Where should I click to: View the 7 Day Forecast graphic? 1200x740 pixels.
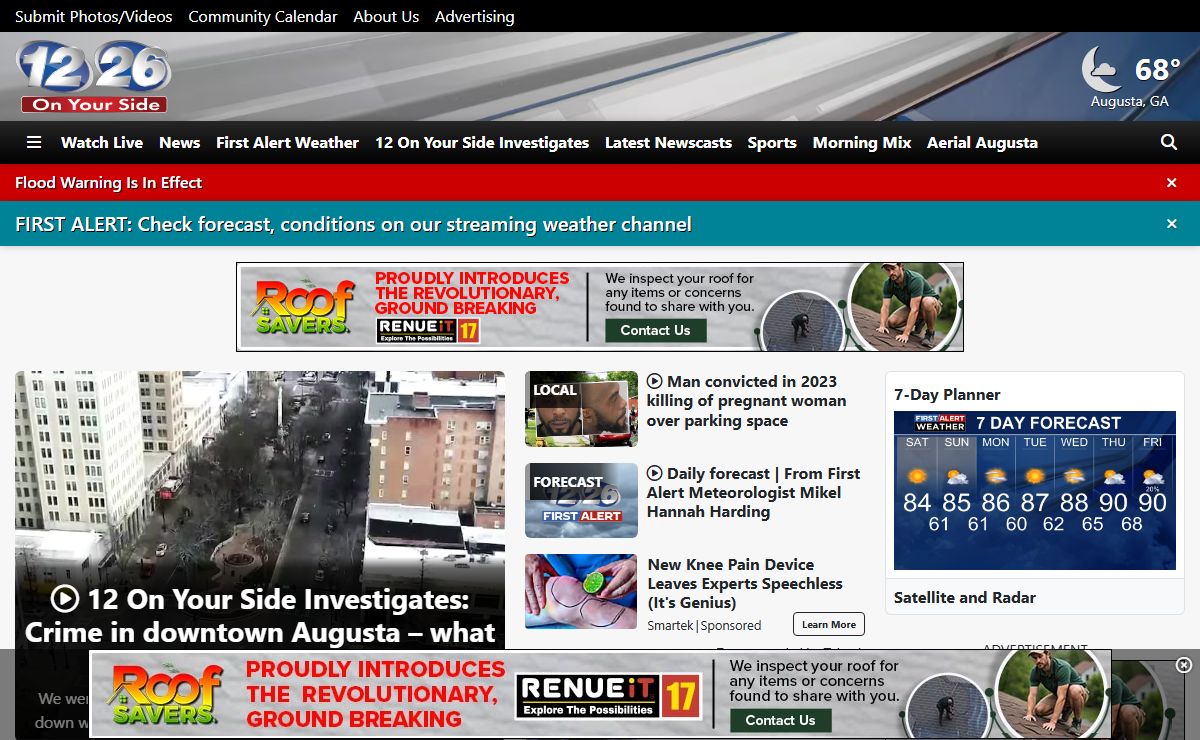(1035, 491)
